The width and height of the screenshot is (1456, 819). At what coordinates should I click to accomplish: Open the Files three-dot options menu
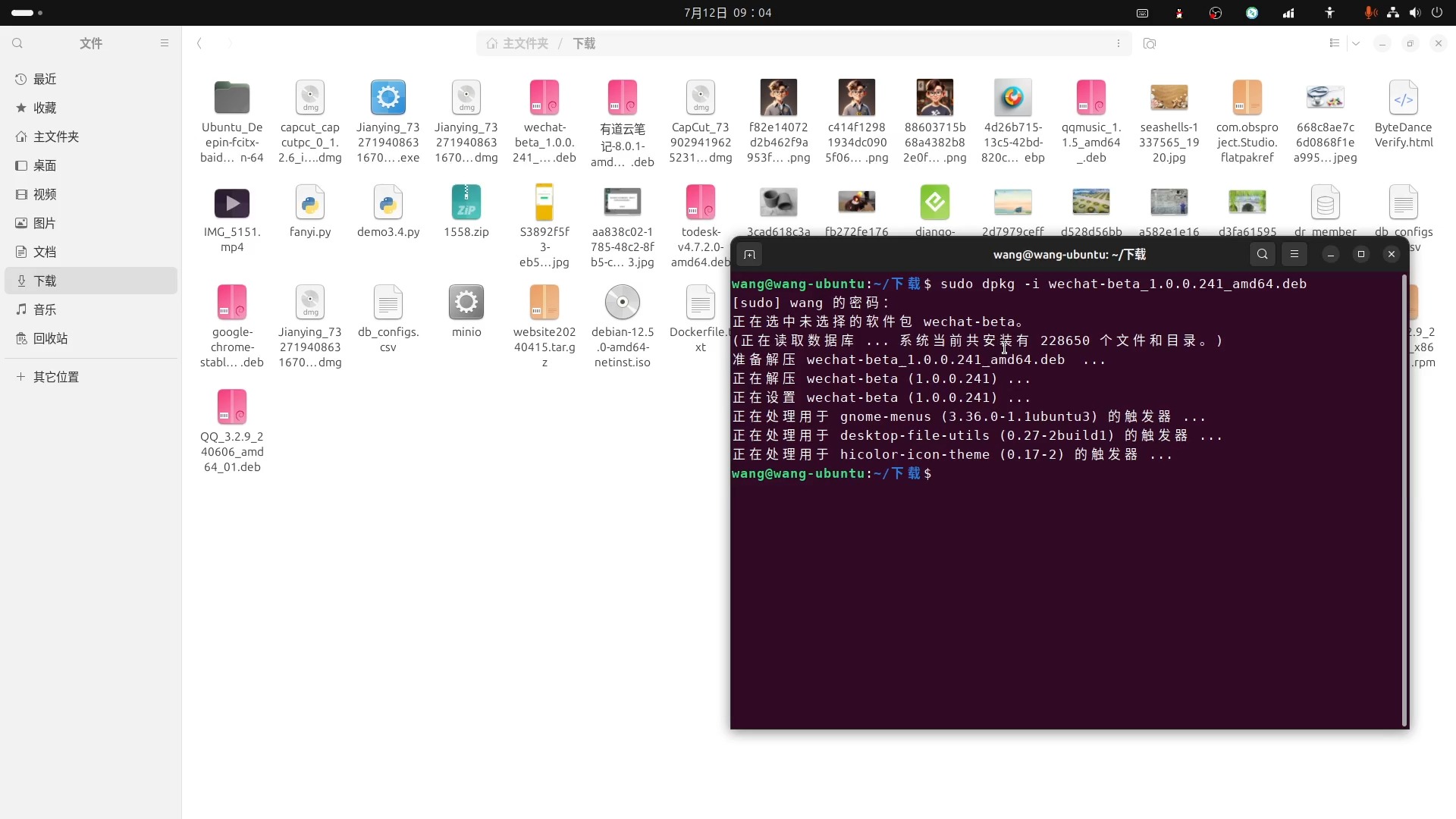point(1119,43)
